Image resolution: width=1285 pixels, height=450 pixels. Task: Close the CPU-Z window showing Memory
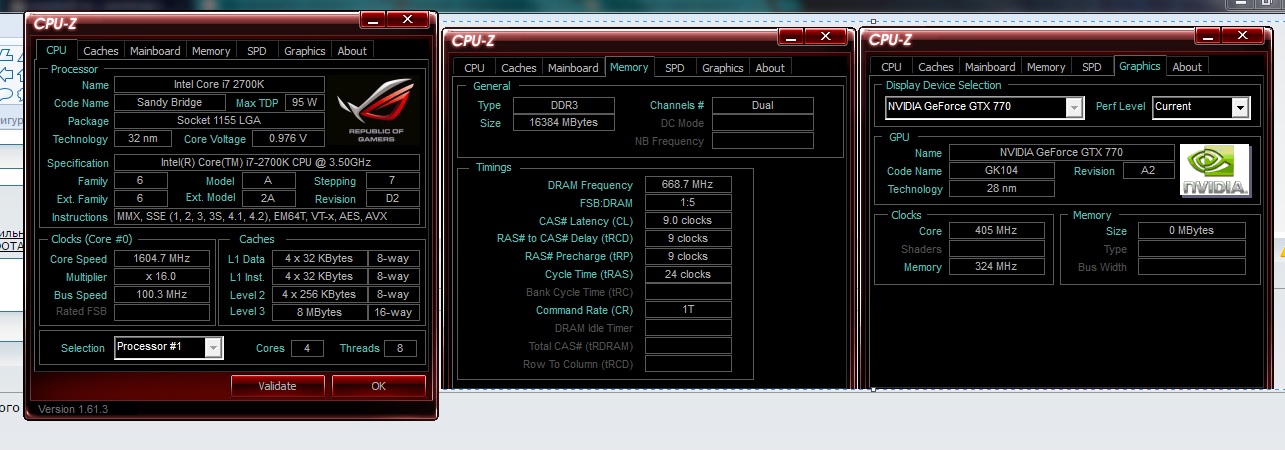(x=825, y=36)
